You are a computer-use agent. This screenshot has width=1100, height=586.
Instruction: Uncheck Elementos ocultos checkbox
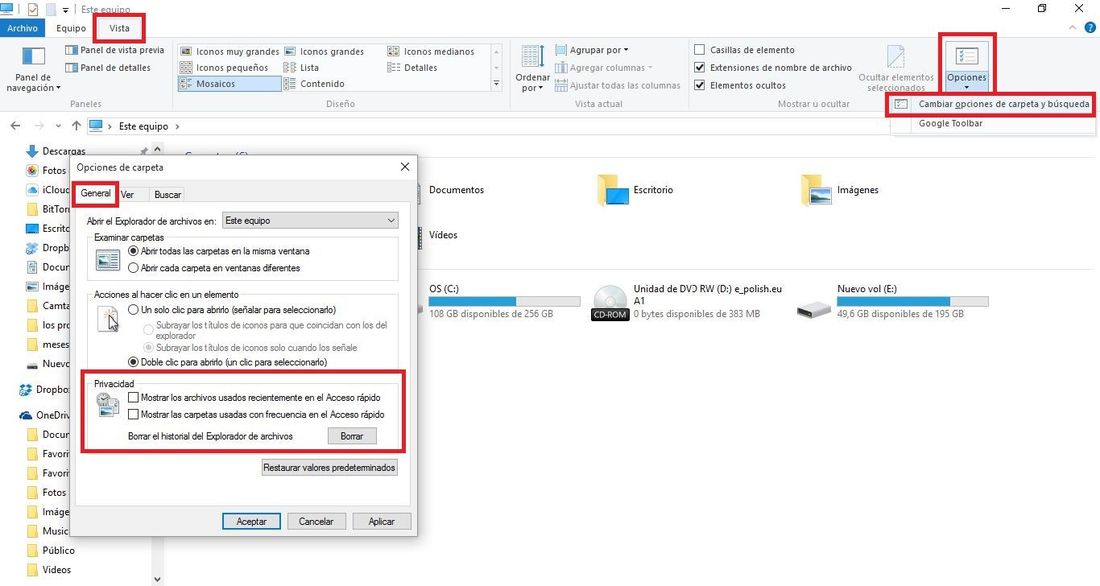click(699, 85)
